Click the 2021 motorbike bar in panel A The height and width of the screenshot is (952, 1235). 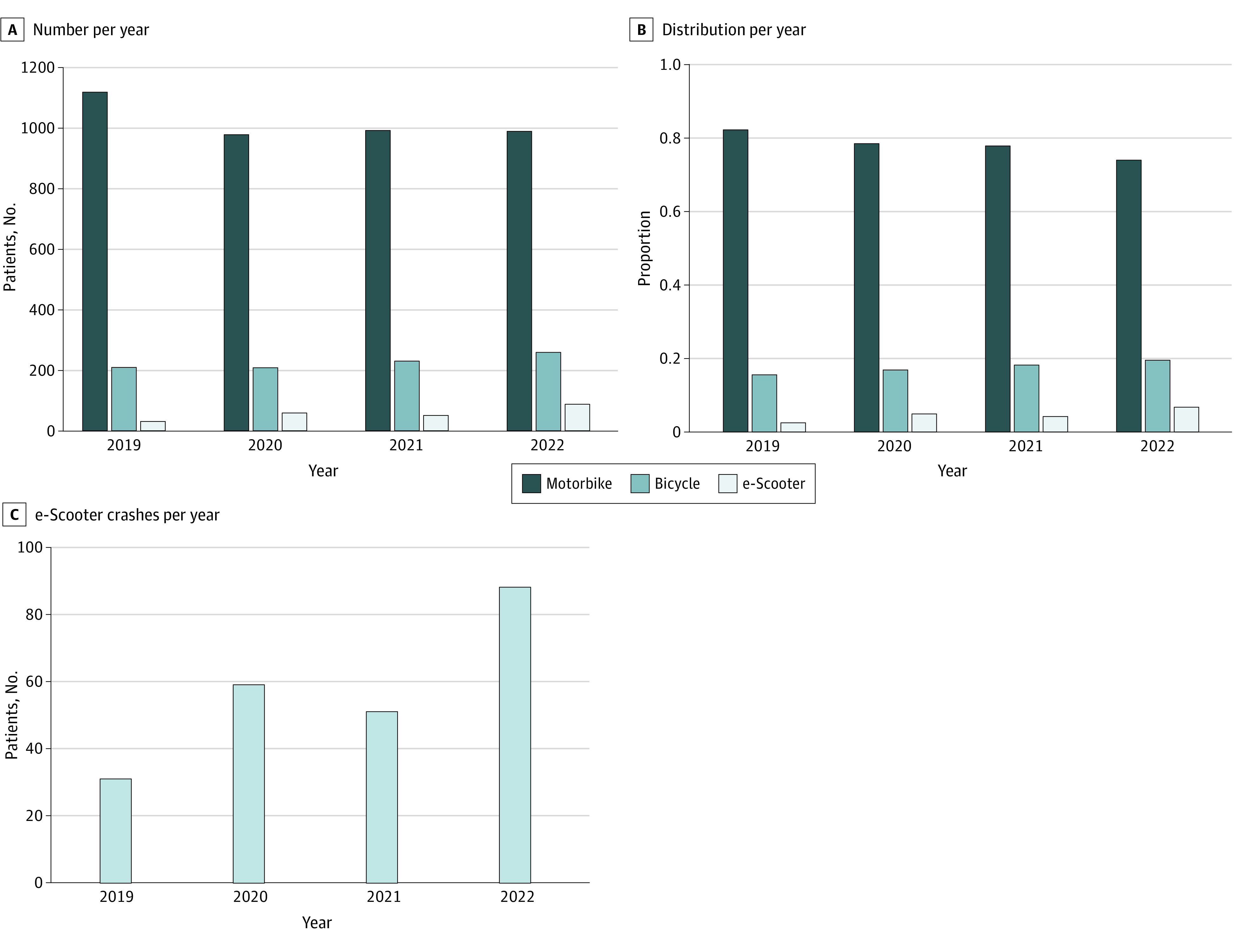point(378,281)
